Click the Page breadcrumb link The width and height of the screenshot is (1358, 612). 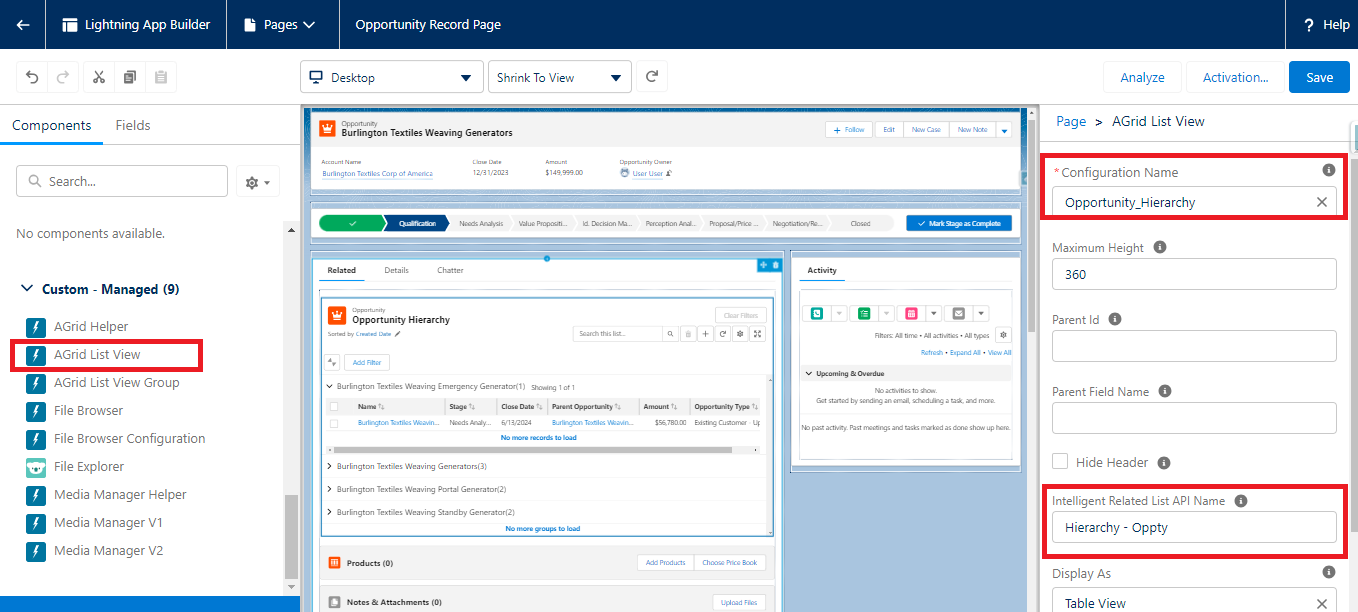[1071, 121]
